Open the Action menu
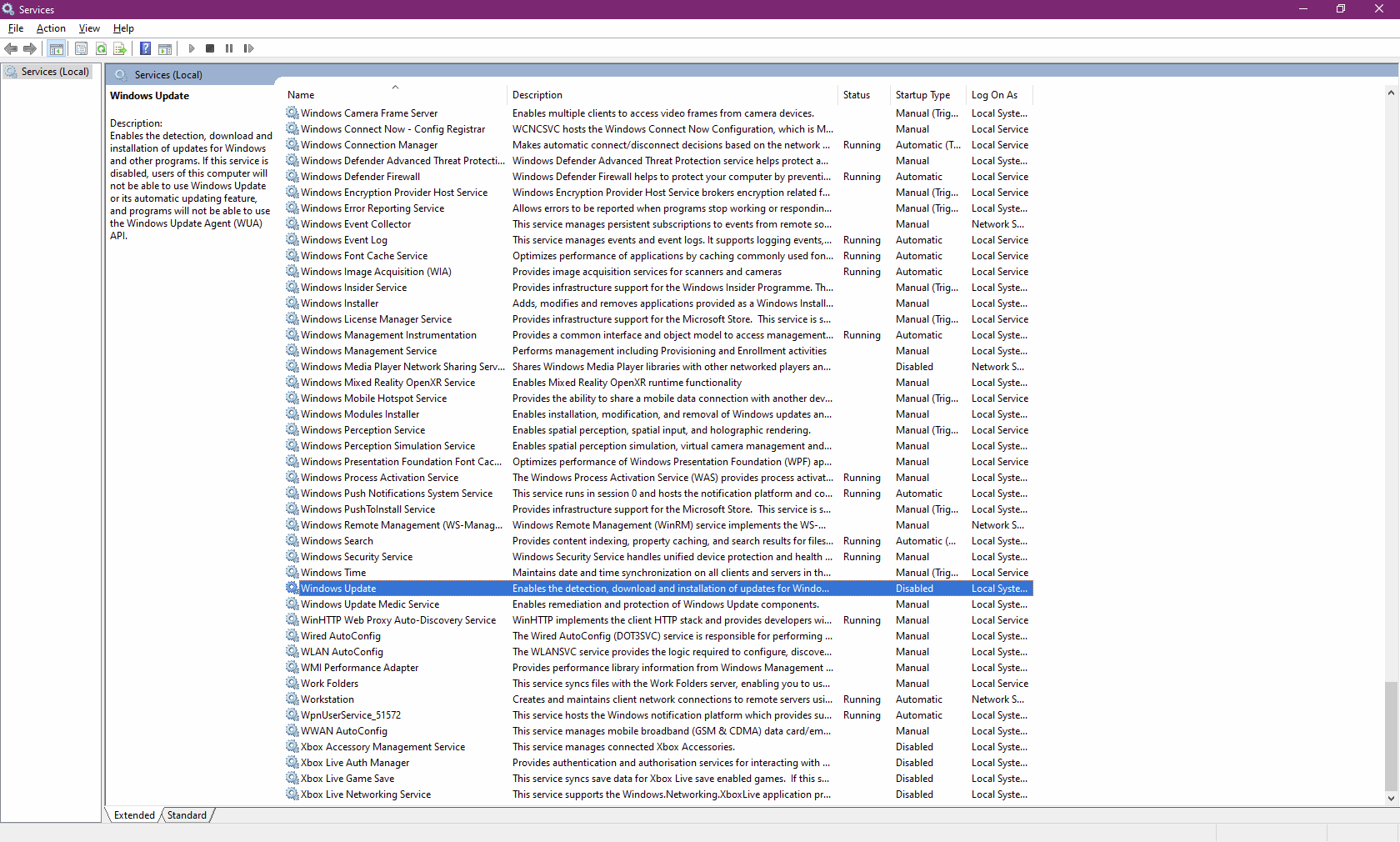 tap(51, 28)
